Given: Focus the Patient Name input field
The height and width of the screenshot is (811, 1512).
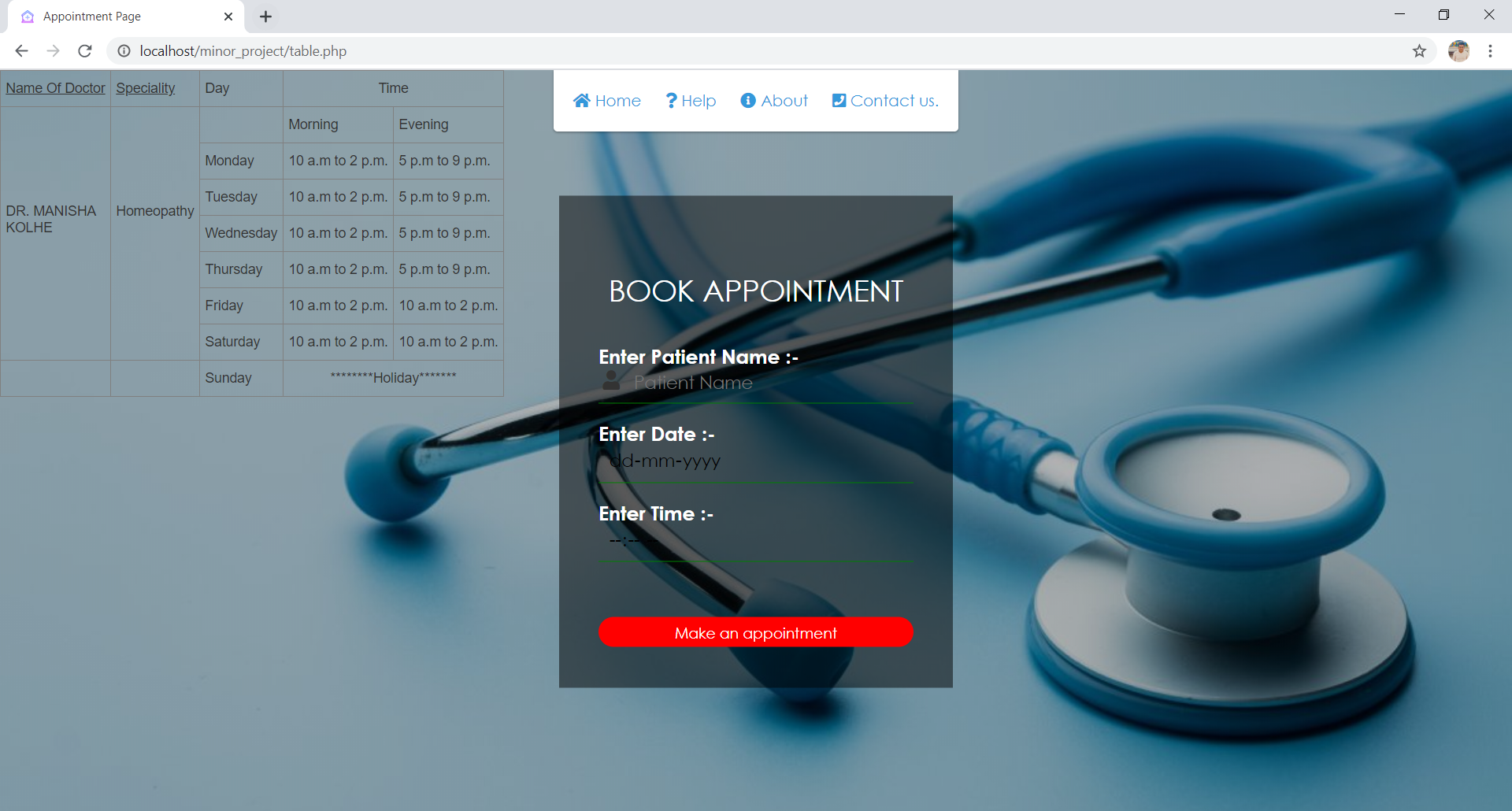Looking at the screenshot, I should point(756,383).
